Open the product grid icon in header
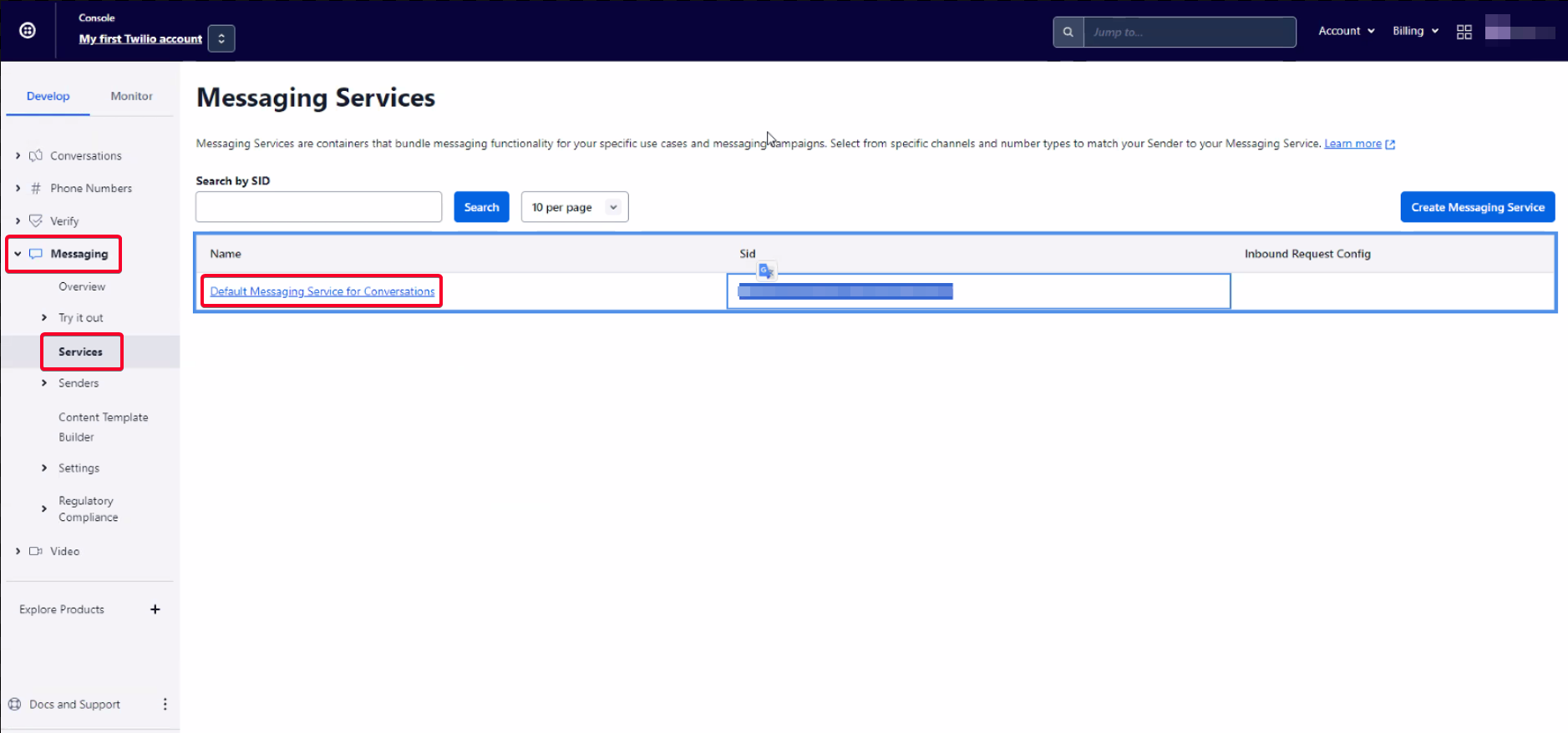This screenshot has height=733, width=1568. 1464,32
